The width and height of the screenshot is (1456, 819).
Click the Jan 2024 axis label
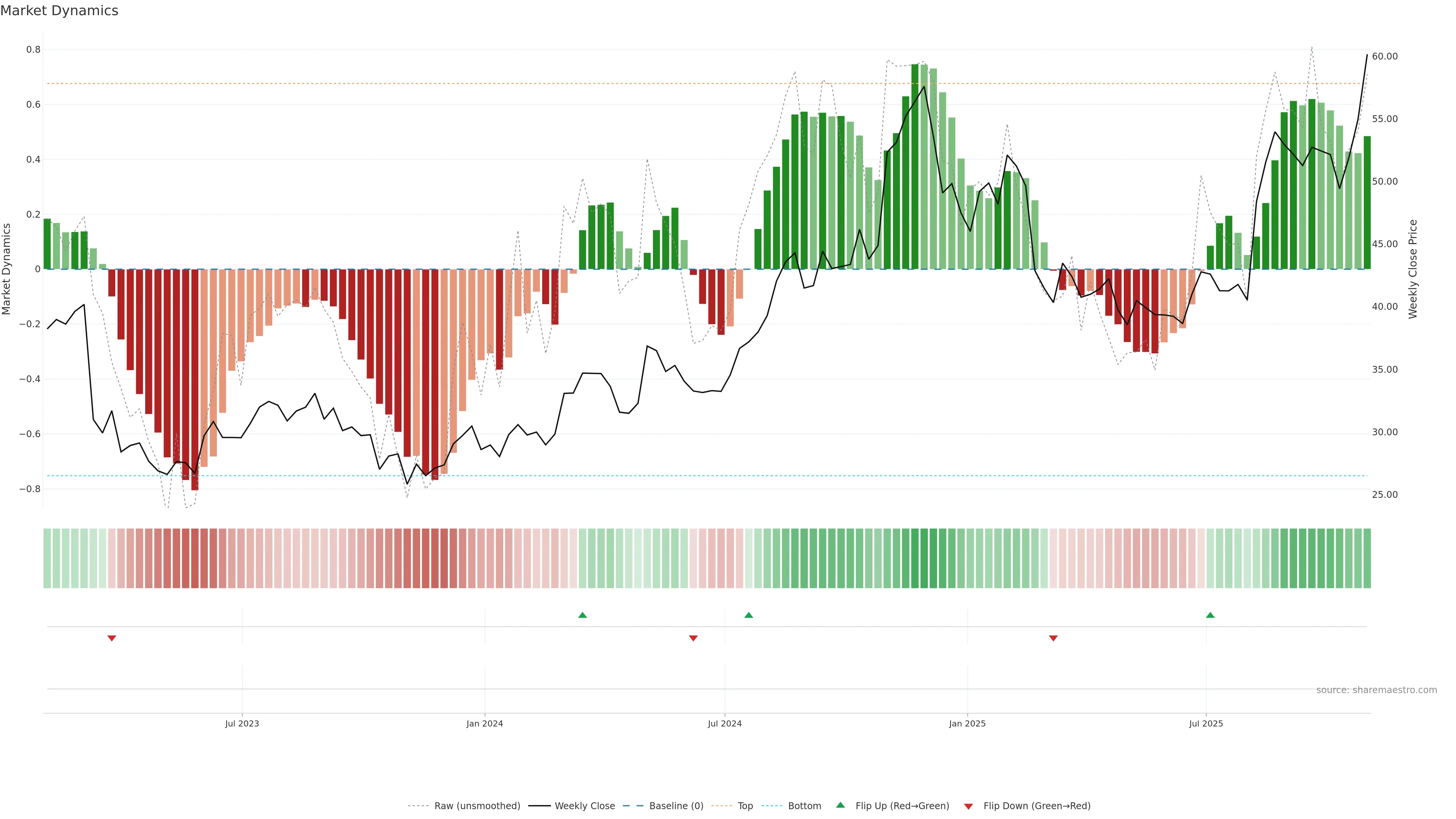click(485, 723)
